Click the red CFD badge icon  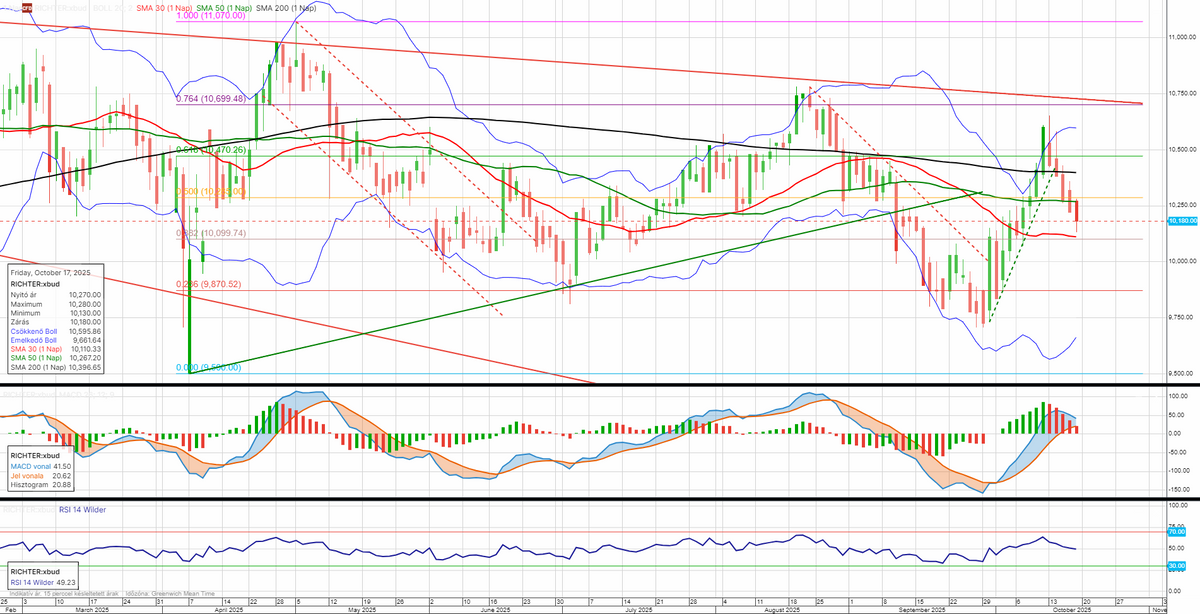click(x=26, y=7)
